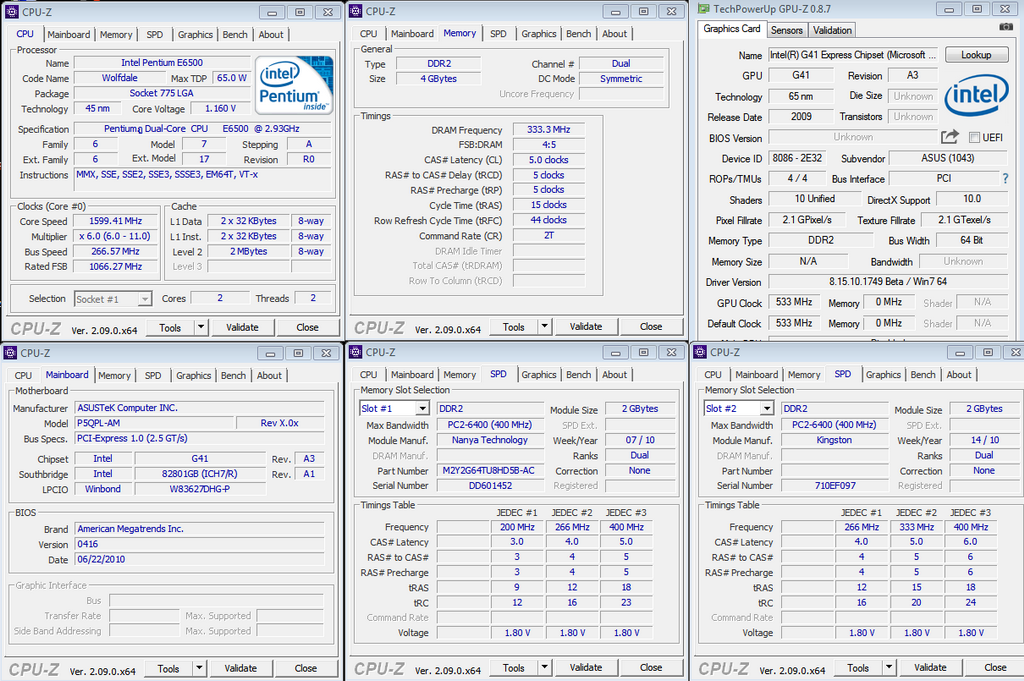Click the Bus Interface question mark in GPU-Z
The width and height of the screenshot is (1024, 681).
pyautogui.click(x=1005, y=178)
